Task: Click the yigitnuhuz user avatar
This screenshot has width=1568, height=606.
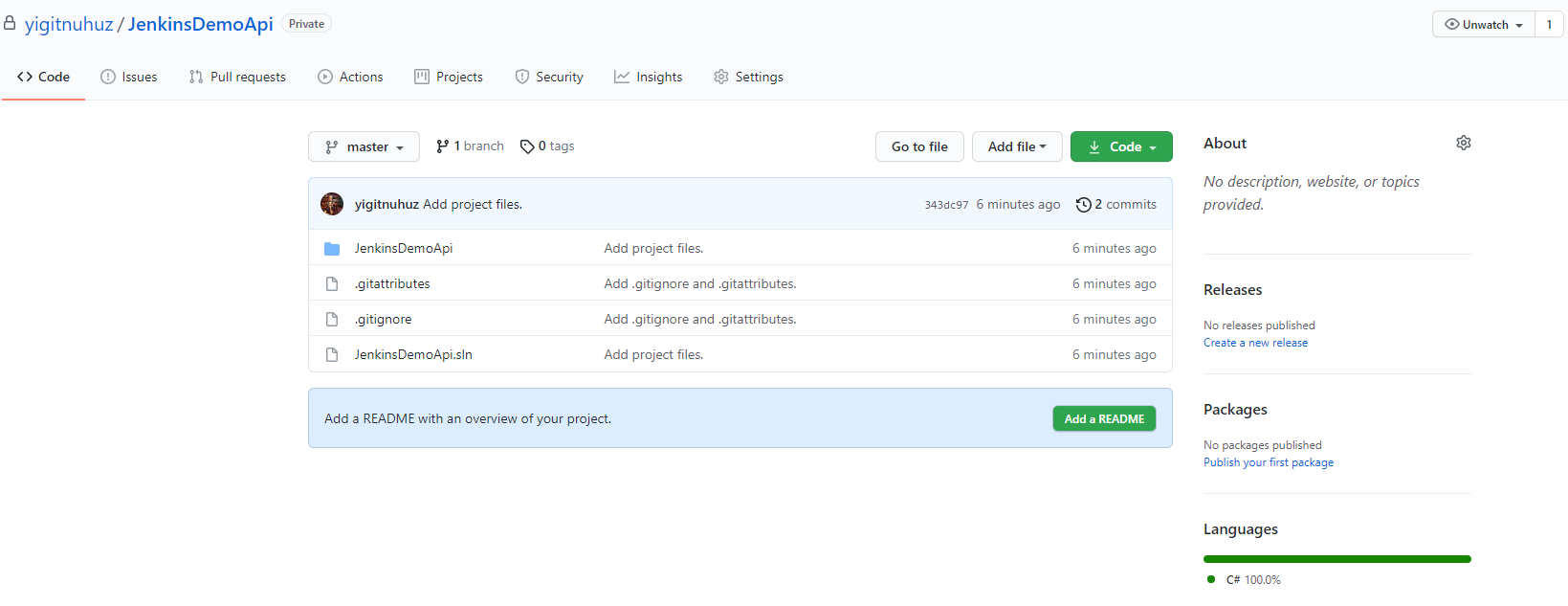Action: (332, 204)
